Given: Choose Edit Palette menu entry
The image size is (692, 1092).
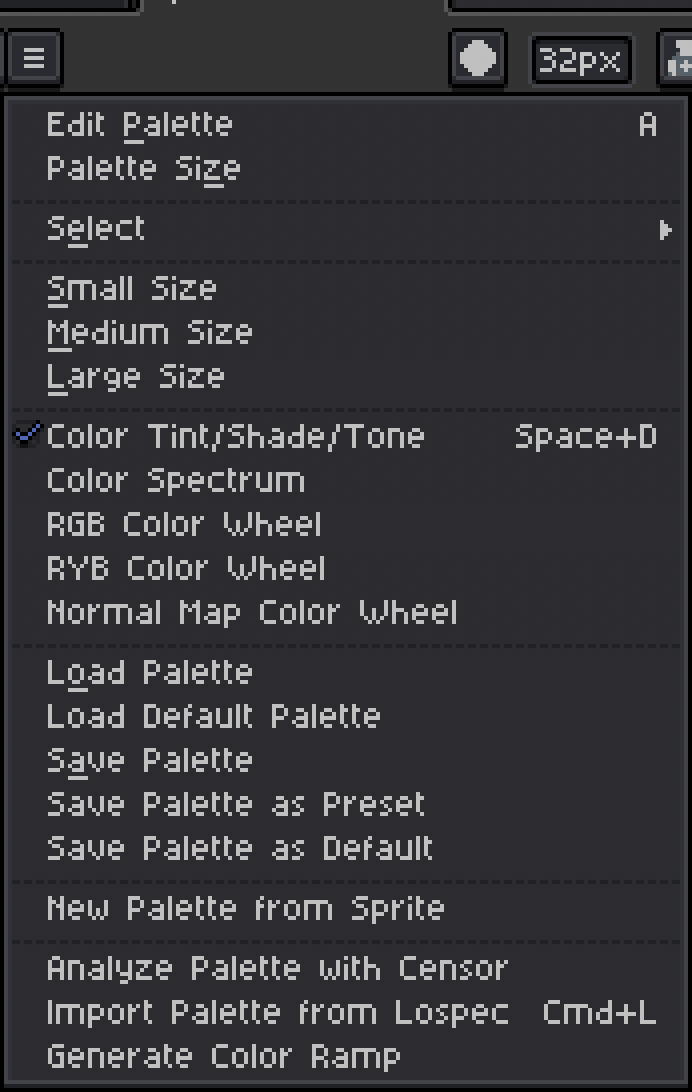Looking at the screenshot, I should coord(346,125).
